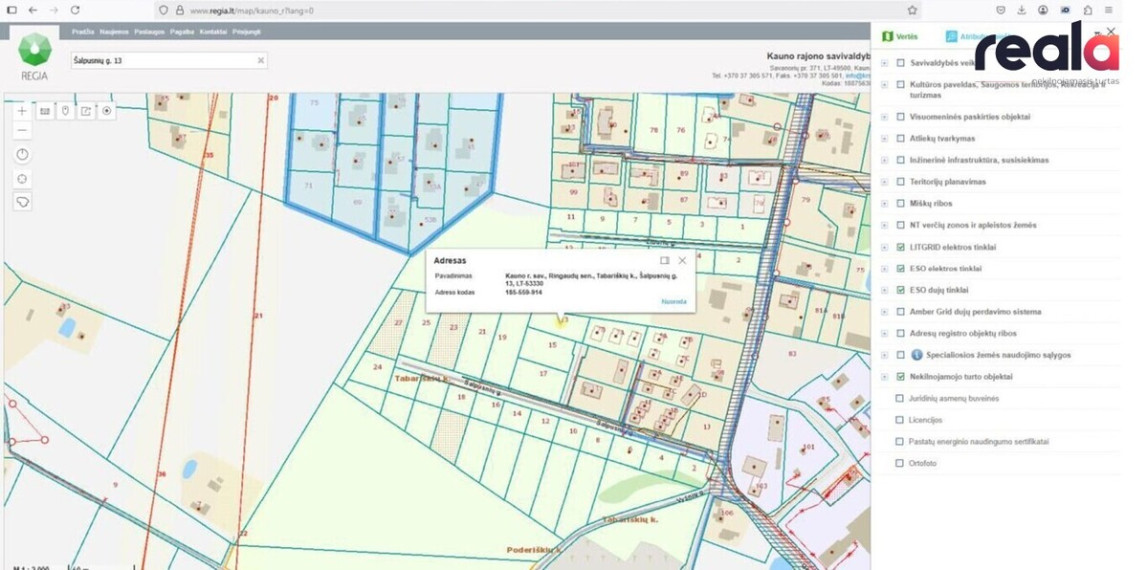Image resolution: width=1147 pixels, height=570 pixels.
Task: Expand the Nekilnojamojo turto objektai group
Action: pyautogui.click(x=884, y=377)
